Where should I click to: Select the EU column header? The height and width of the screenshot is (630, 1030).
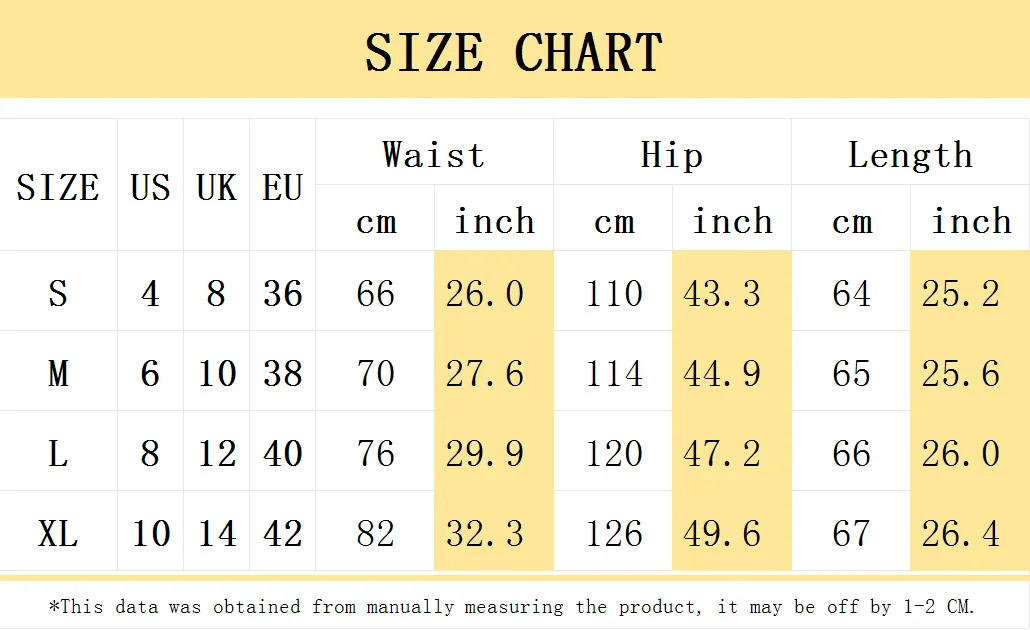coord(282,187)
